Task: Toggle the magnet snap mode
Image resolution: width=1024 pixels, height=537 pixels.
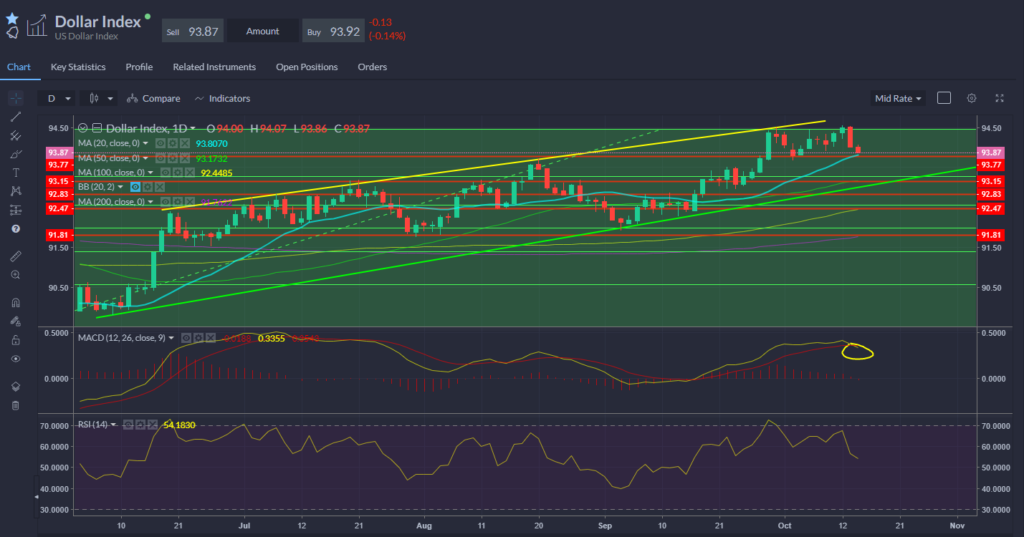Action: point(16,302)
